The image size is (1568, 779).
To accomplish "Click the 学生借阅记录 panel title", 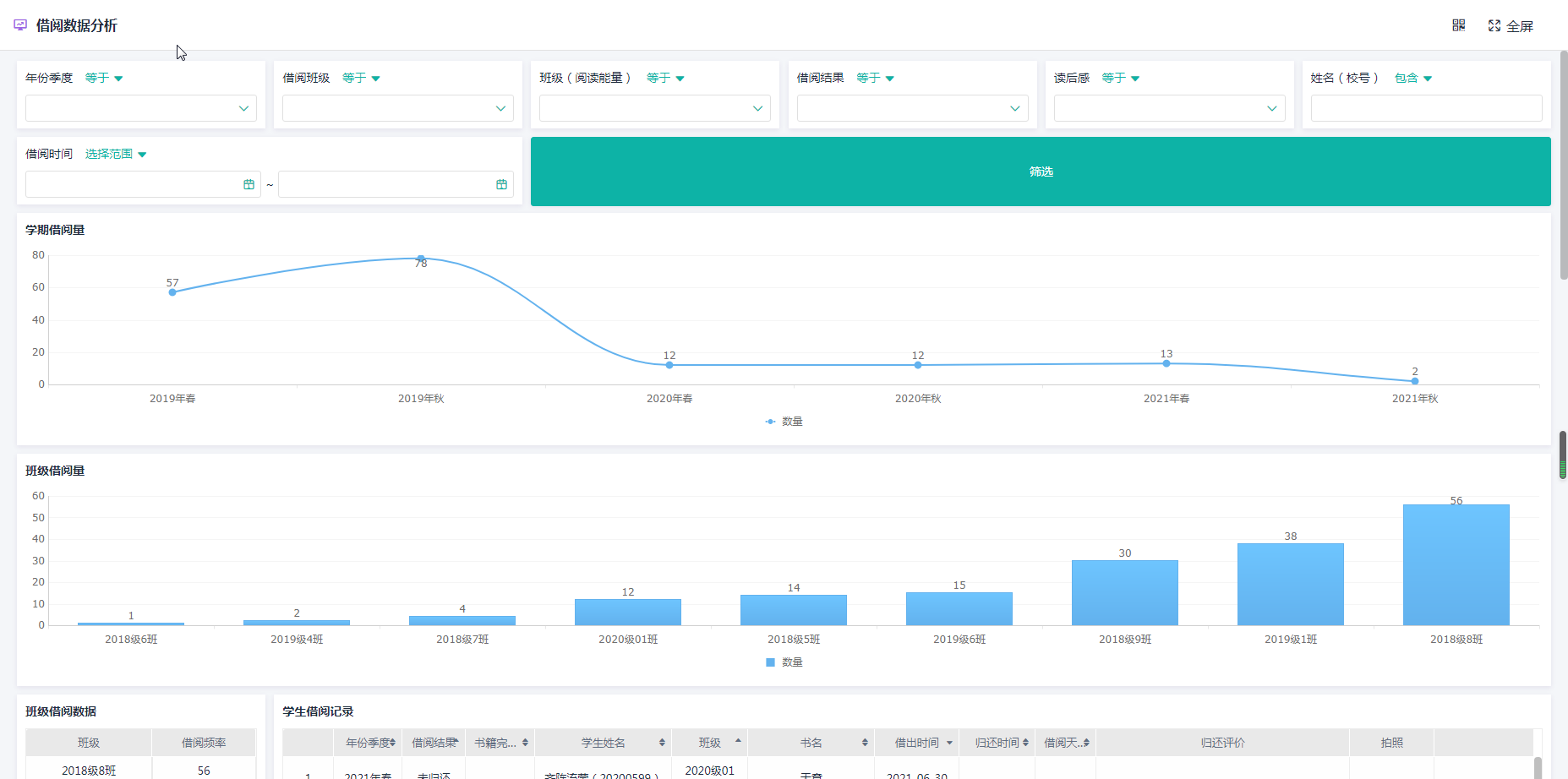I will pyautogui.click(x=318, y=711).
